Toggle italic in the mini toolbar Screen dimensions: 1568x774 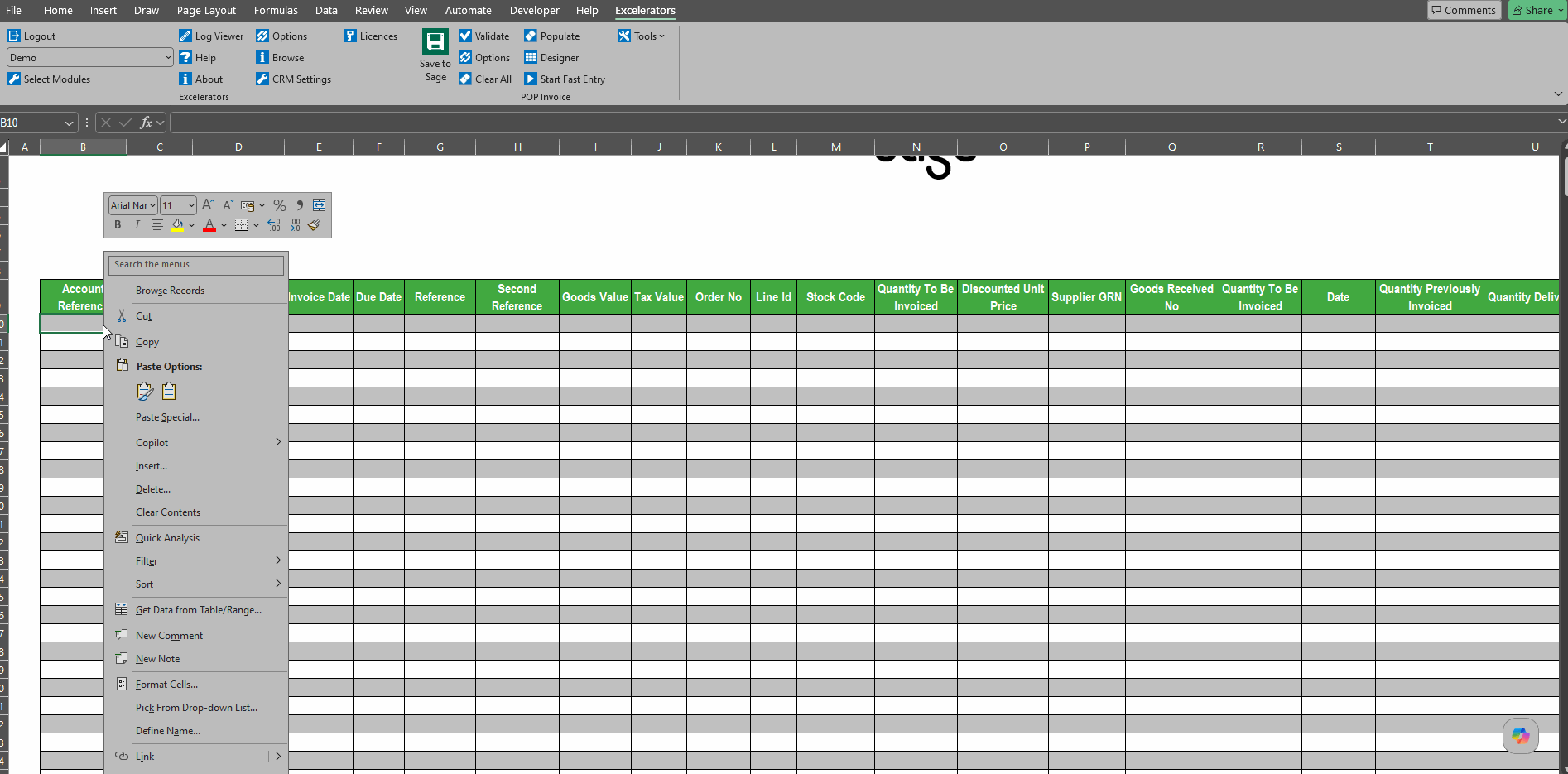click(x=137, y=225)
